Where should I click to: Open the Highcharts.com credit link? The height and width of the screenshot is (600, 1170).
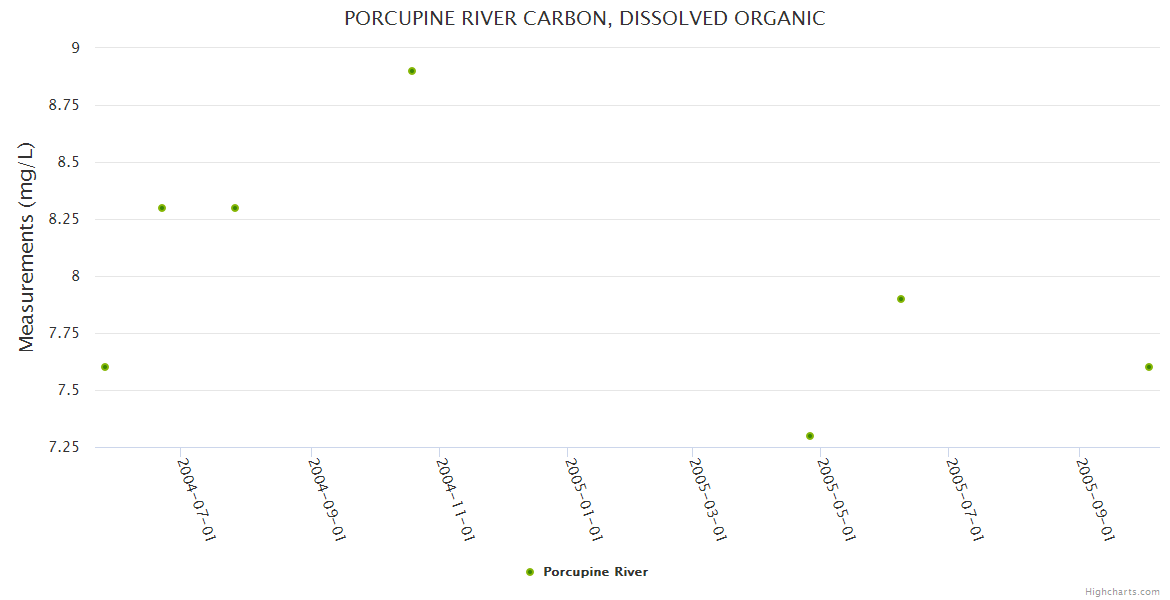click(x=1122, y=591)
